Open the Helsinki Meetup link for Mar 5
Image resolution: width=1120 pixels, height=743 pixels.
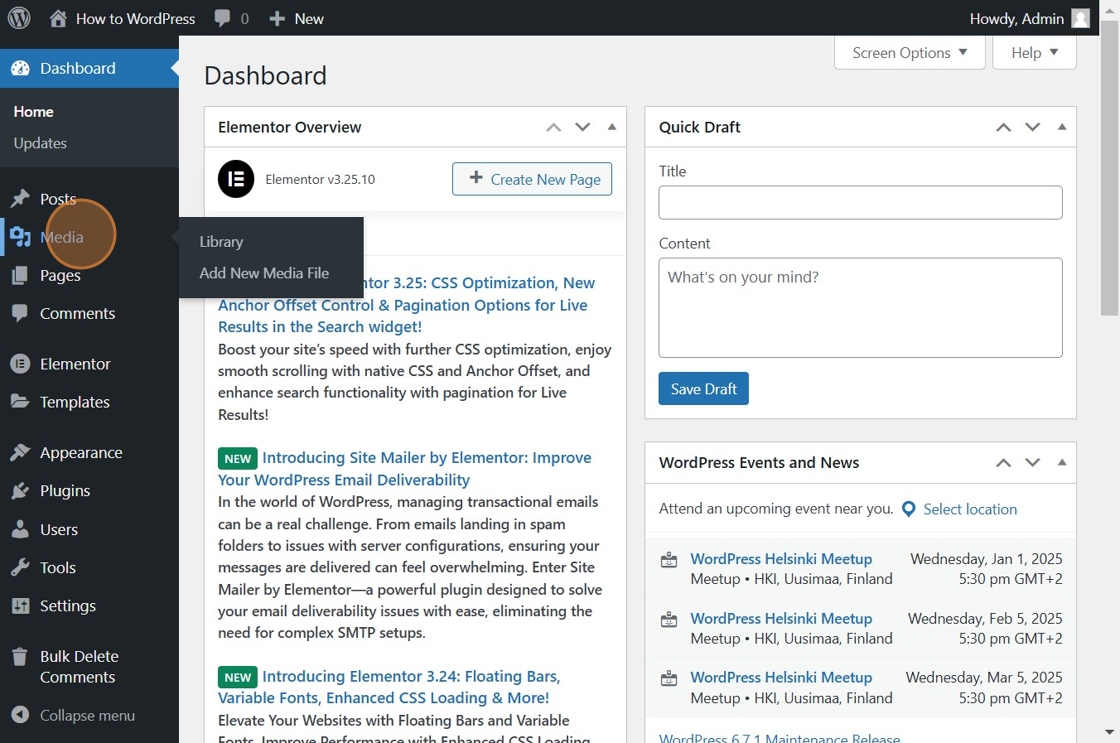pyautogui.click(x=781, y=677)
